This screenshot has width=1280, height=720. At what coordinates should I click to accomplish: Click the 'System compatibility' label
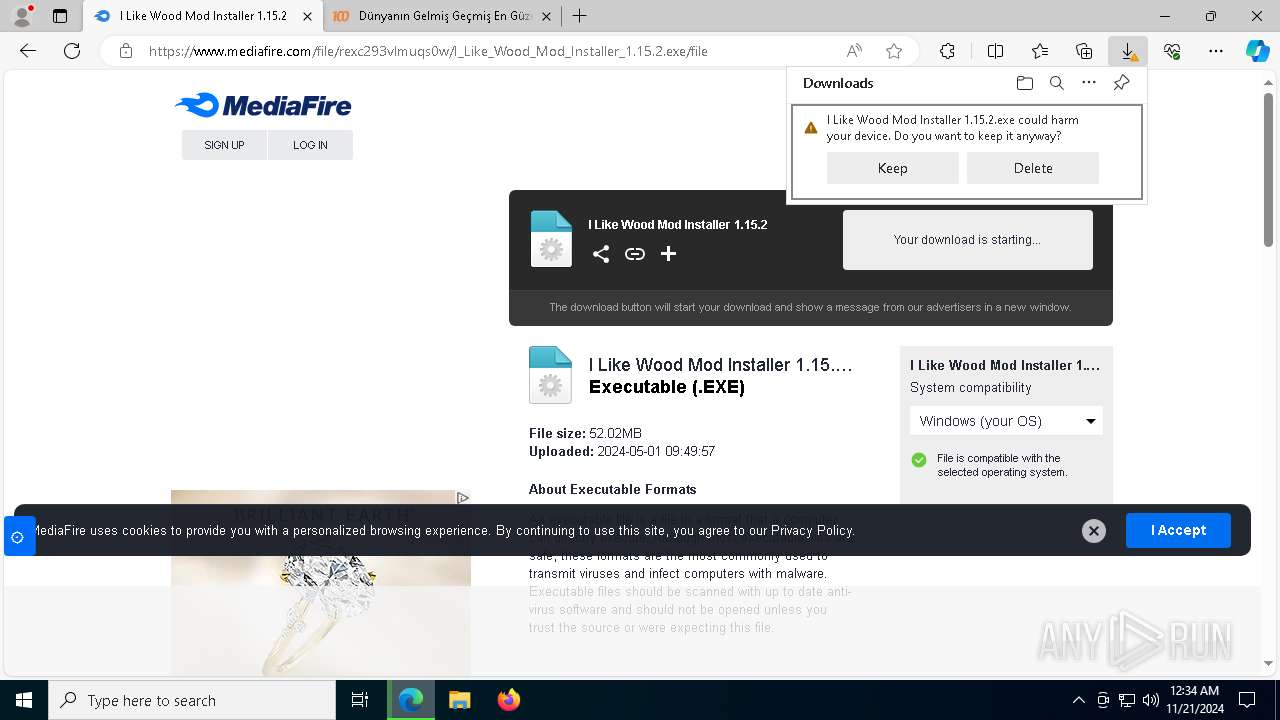[970, 387]
